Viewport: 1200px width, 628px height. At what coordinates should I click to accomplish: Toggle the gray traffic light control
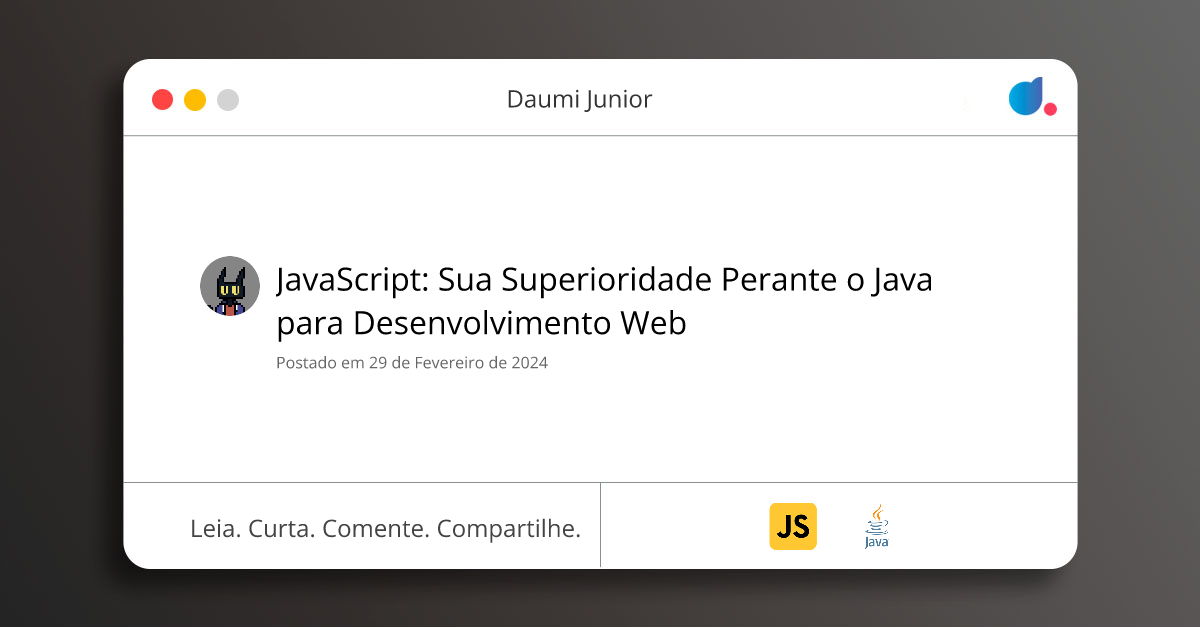pos(227,99)
